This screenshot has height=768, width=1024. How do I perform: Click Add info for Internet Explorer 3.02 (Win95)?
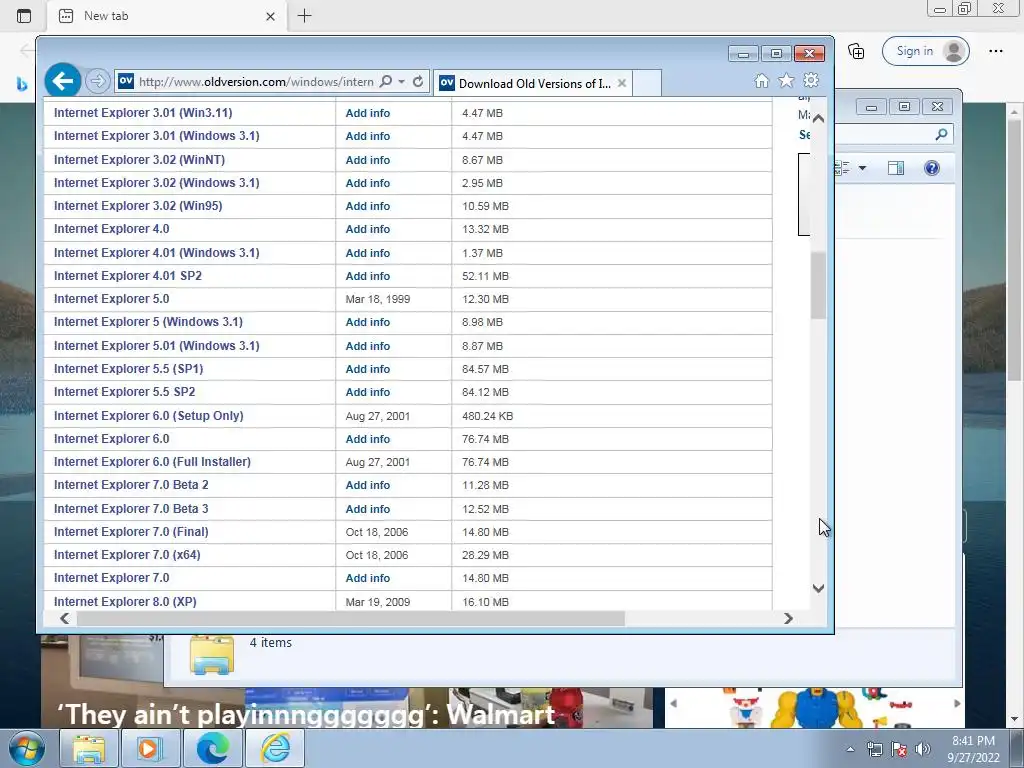point(368,206)
